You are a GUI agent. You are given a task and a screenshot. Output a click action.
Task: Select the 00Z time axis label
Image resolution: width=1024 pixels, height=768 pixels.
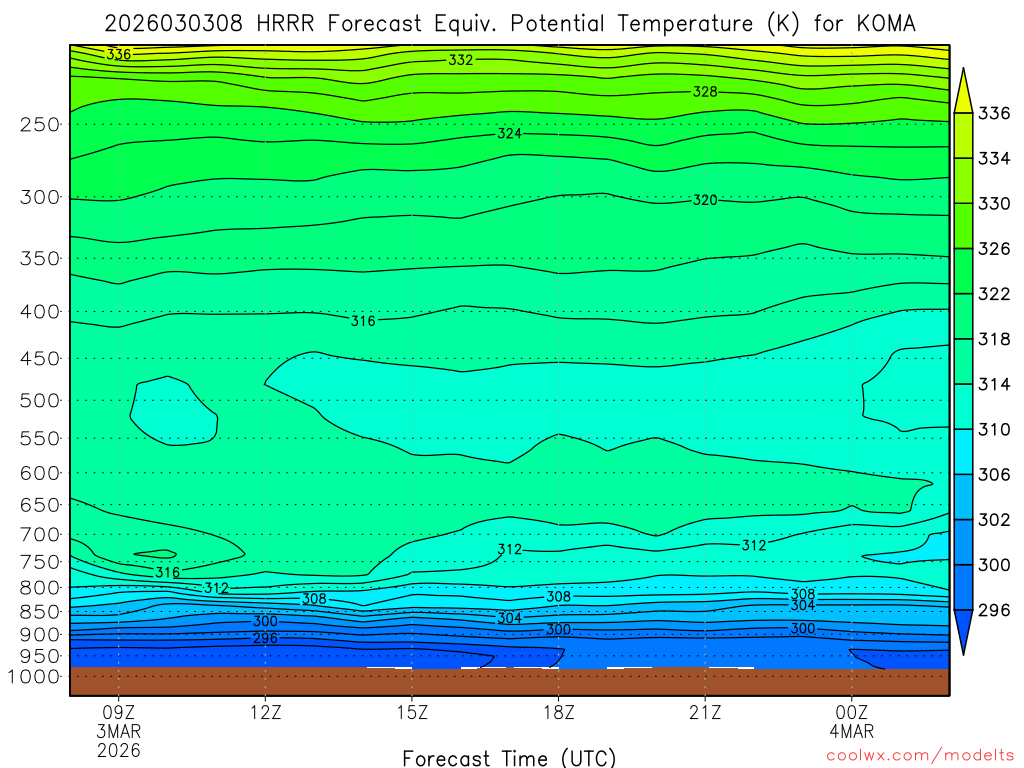click(852, 712)
